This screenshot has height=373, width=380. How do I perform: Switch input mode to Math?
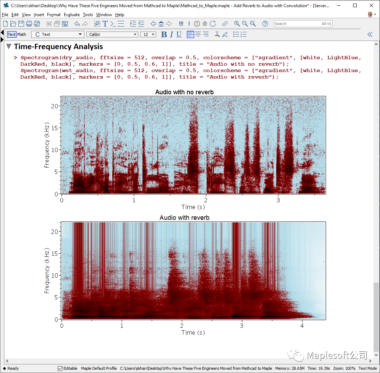point(22,34)
